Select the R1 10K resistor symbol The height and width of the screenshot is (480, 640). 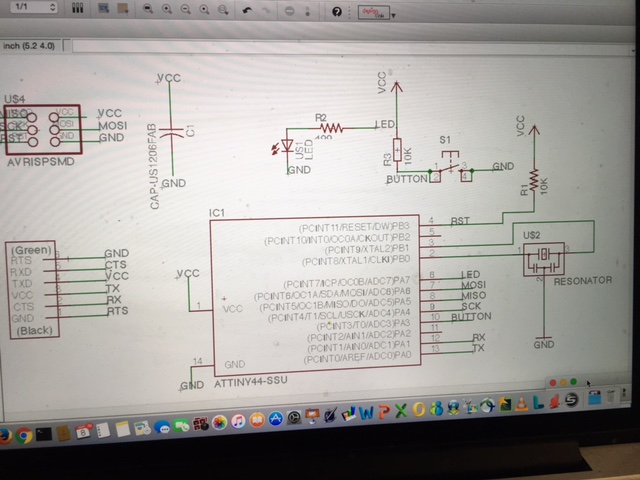click(x=534, y=180)
